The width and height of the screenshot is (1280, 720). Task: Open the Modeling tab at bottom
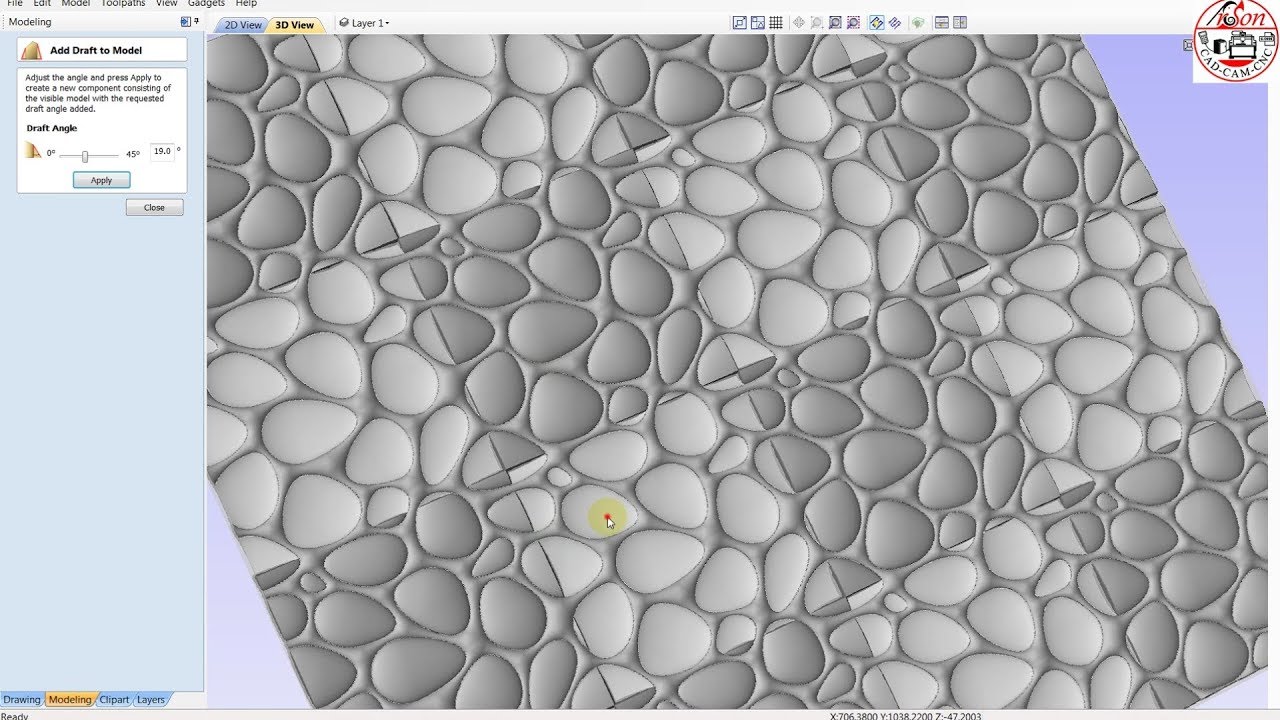click(69, 700)
